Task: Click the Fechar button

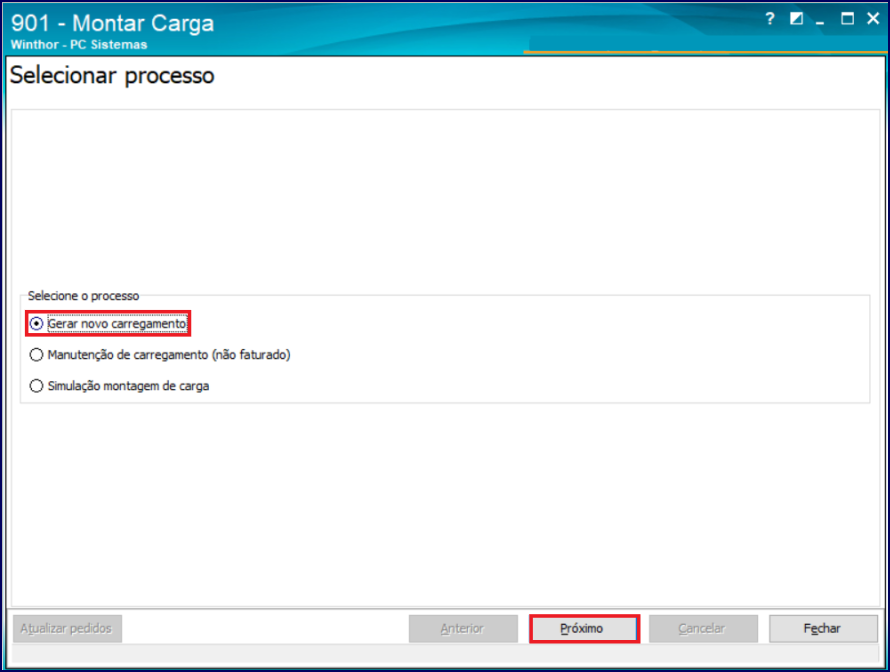Action: tap(823, 629)
